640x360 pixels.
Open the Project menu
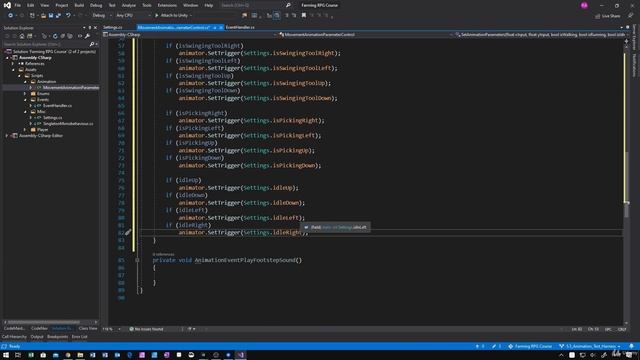pyautogui.click(x=62, y=5)
